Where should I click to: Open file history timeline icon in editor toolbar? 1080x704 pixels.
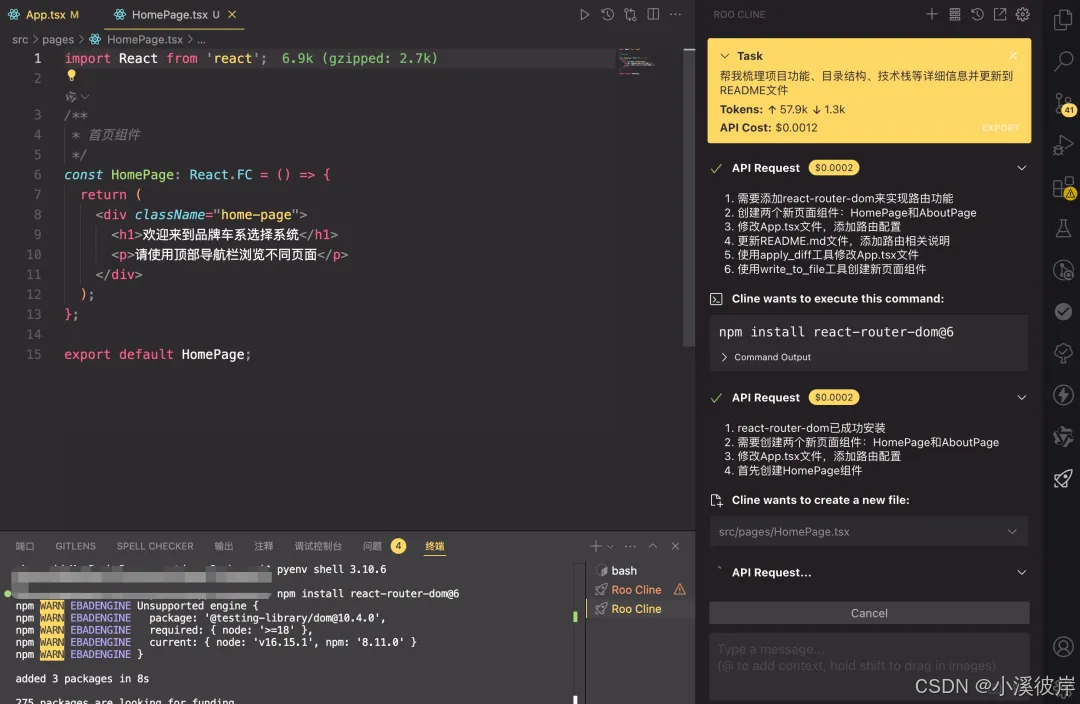[x=607, y=14]
